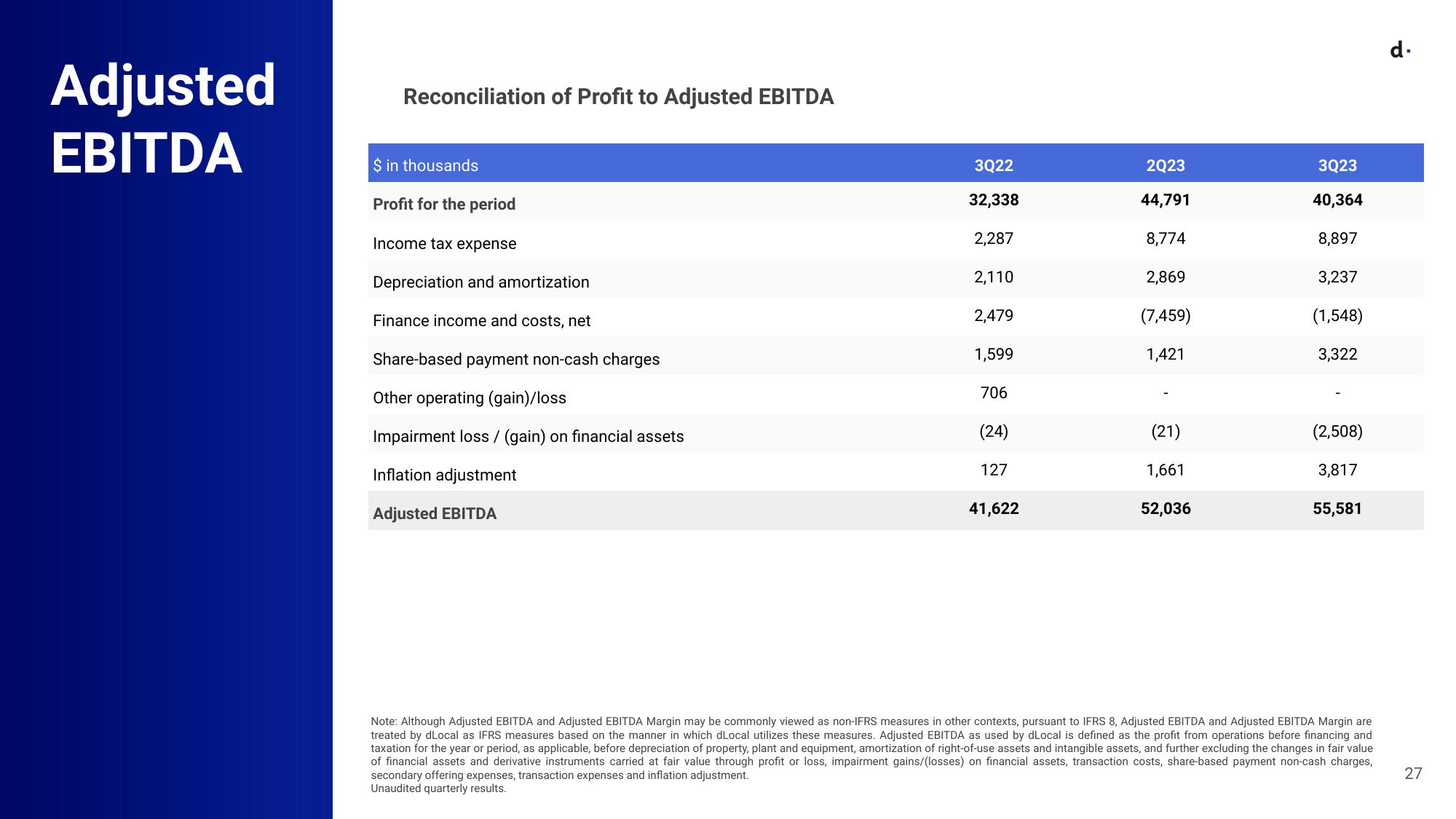Click inflation value 127
Image resolution: width=1456 pixels, height=819 pixels.
tap(994, 470)
